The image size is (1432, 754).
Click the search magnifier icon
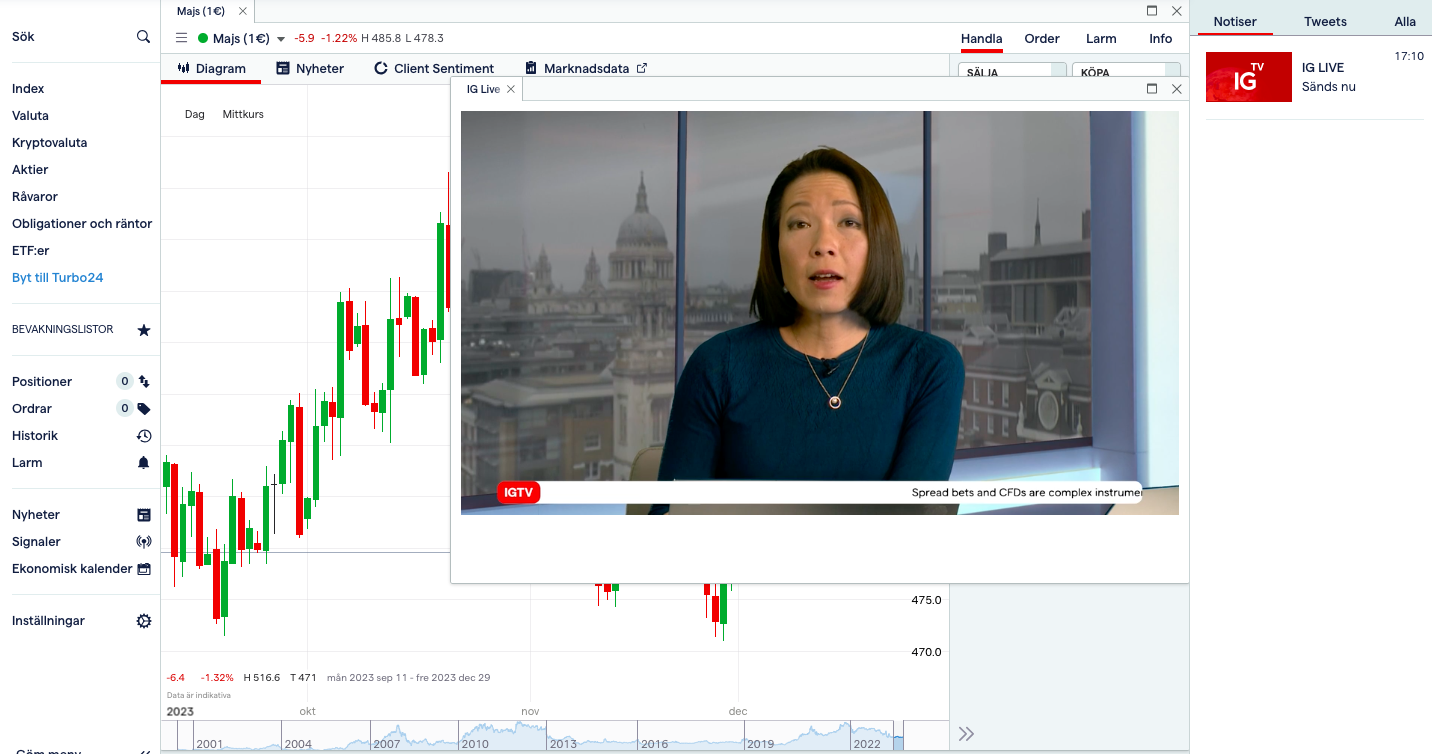[143, 37]
